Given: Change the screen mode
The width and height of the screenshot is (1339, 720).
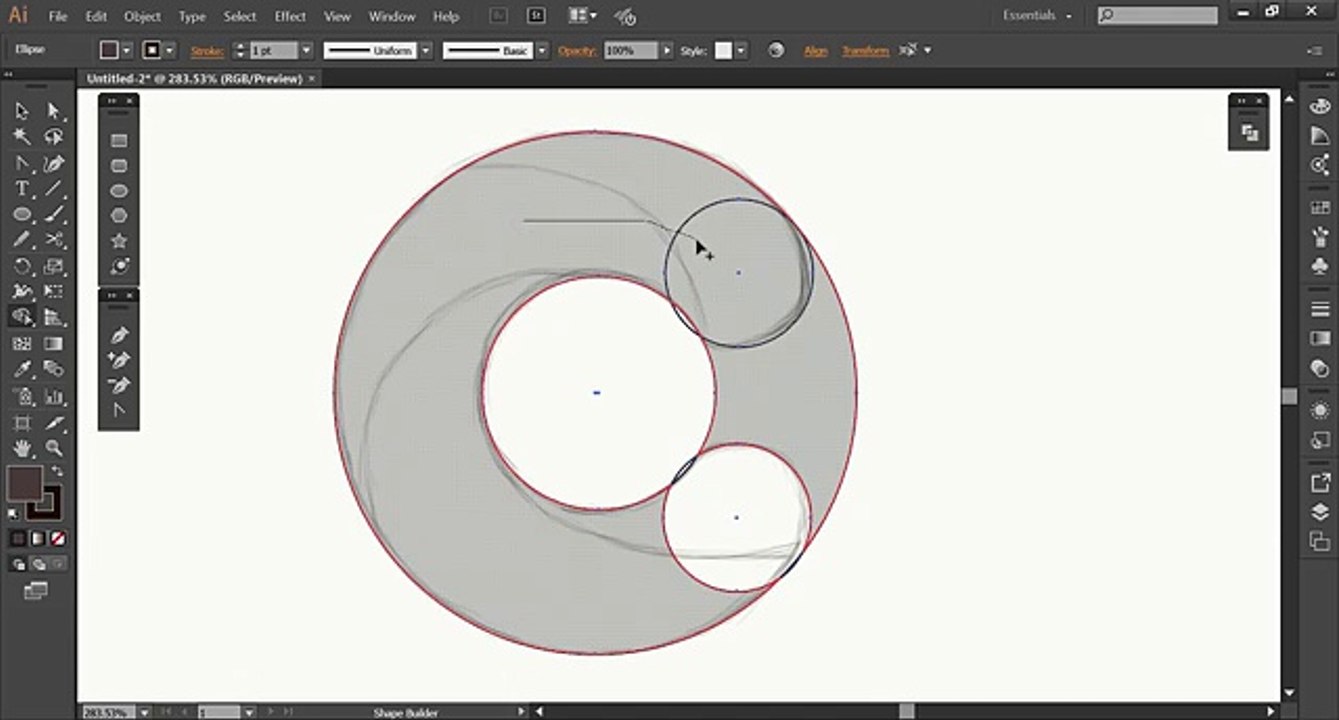Looking at the screenshot, I should (36, 592).
